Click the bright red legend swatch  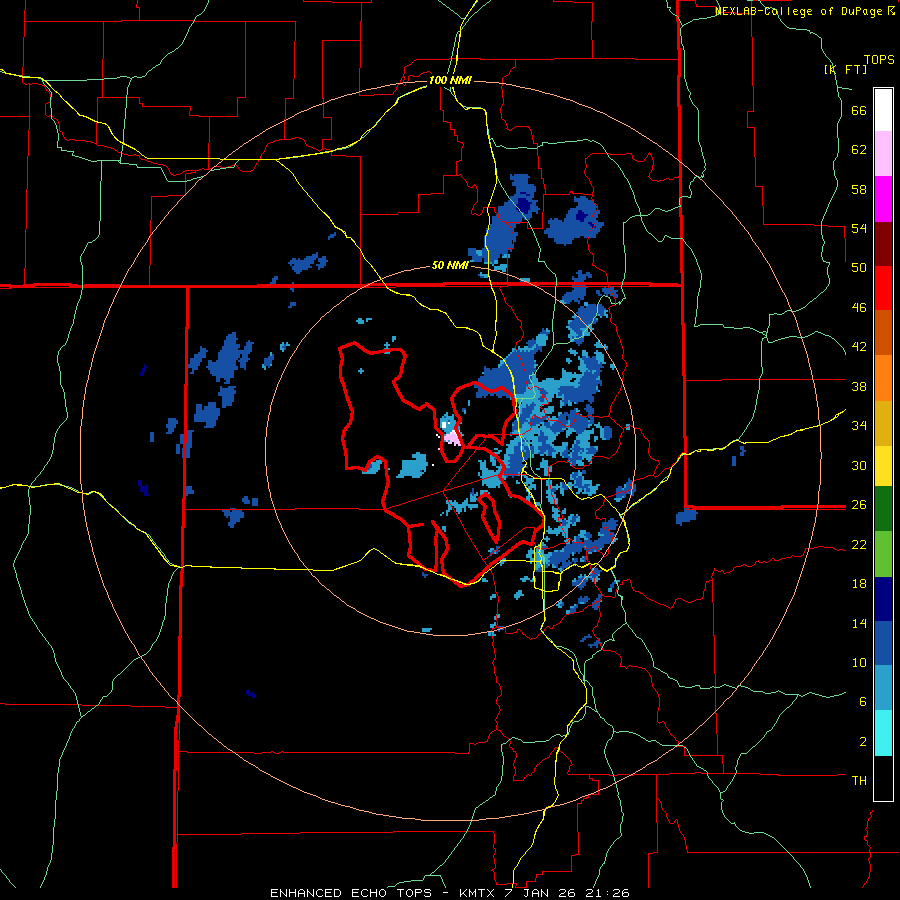tap(883, 288)
